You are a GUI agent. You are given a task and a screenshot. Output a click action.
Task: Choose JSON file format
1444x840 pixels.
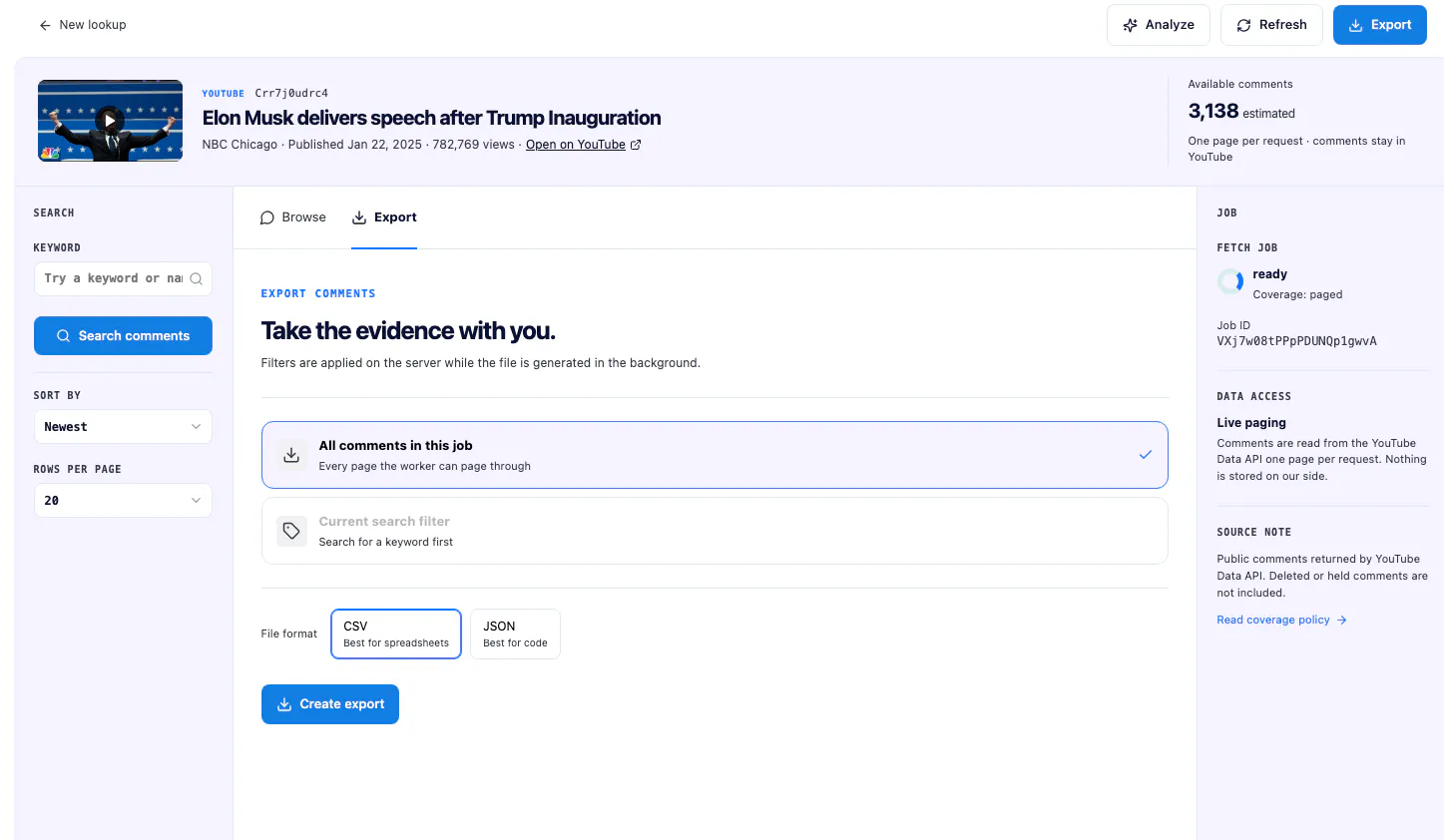[515, 634]
